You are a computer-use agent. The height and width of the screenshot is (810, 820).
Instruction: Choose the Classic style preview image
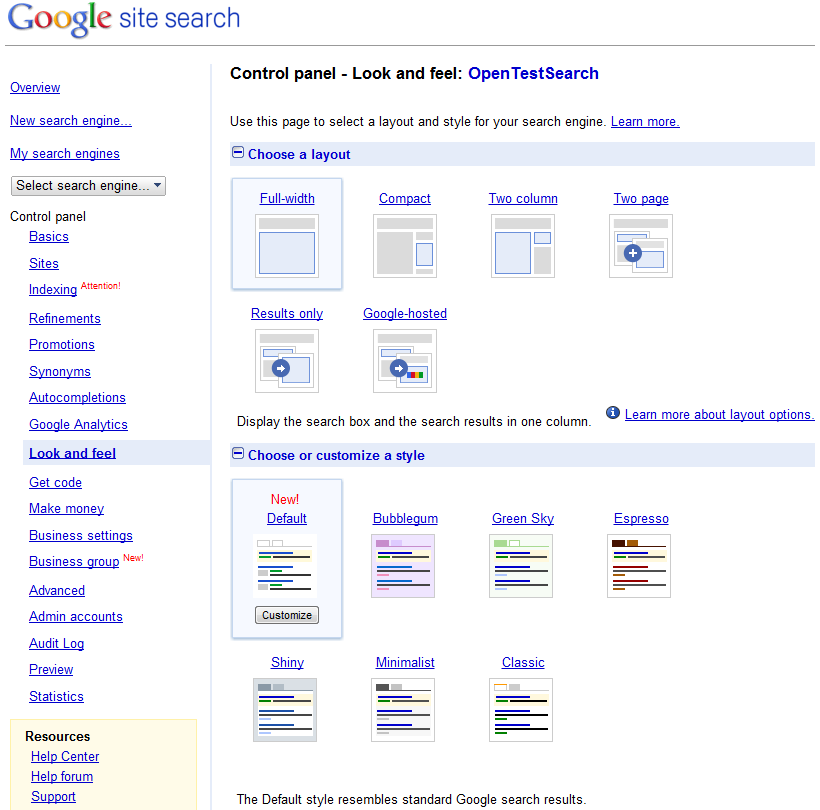[521, 710]
